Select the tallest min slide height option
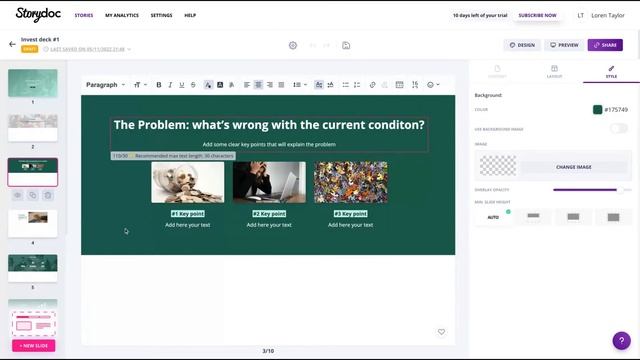The height and width of the screenshot is (360, 640). [613, 217]
